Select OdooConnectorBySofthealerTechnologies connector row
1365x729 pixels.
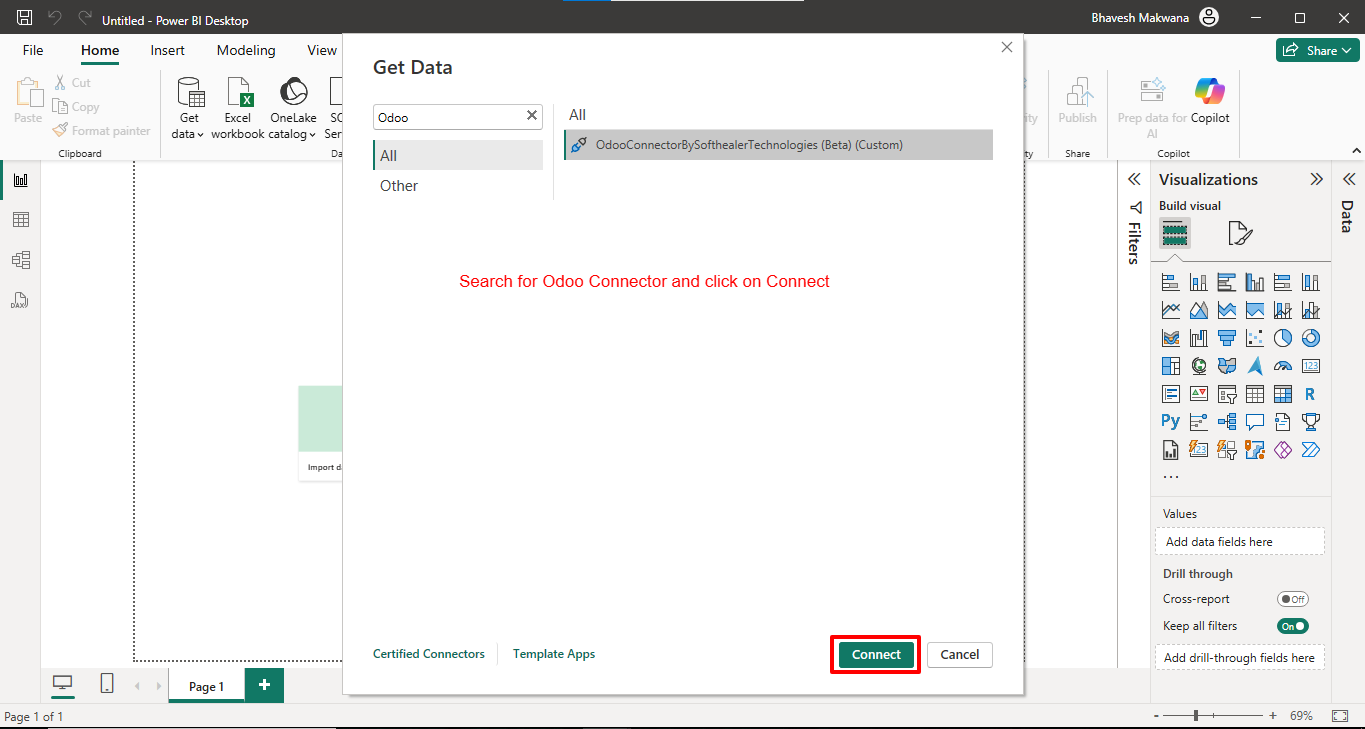778,145
